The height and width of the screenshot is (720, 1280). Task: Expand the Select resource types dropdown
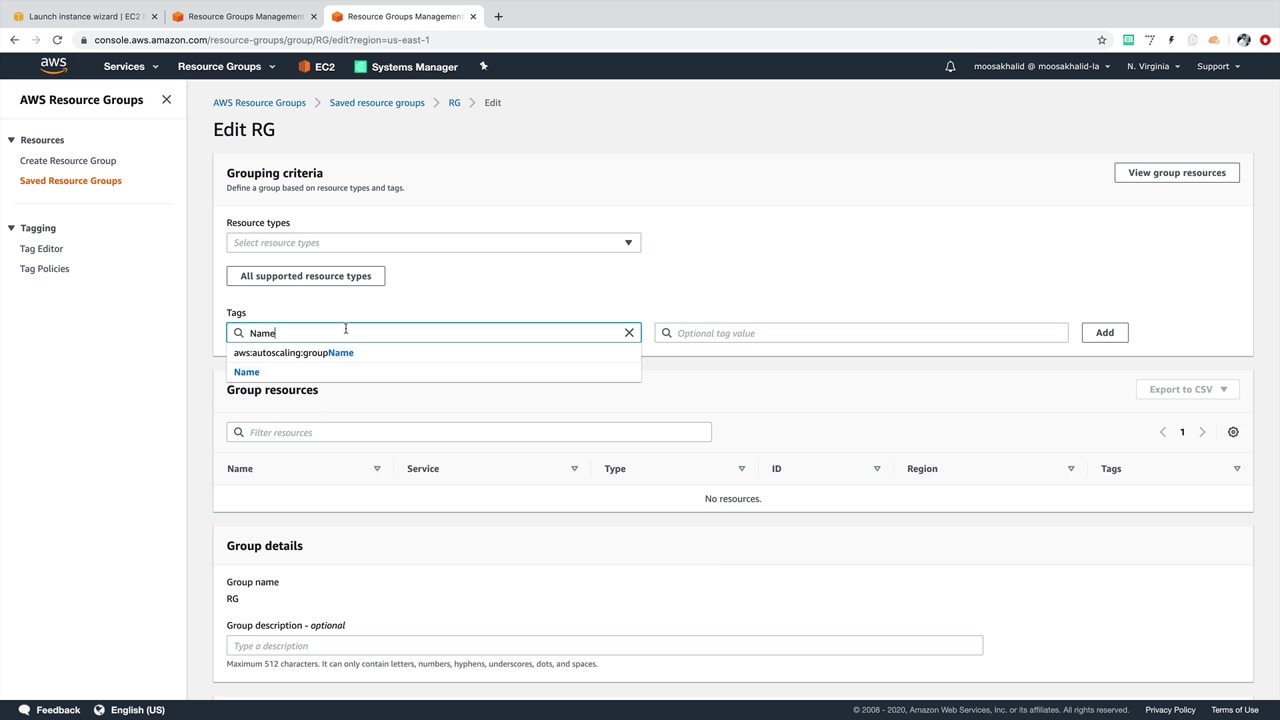tap(433, 243)
